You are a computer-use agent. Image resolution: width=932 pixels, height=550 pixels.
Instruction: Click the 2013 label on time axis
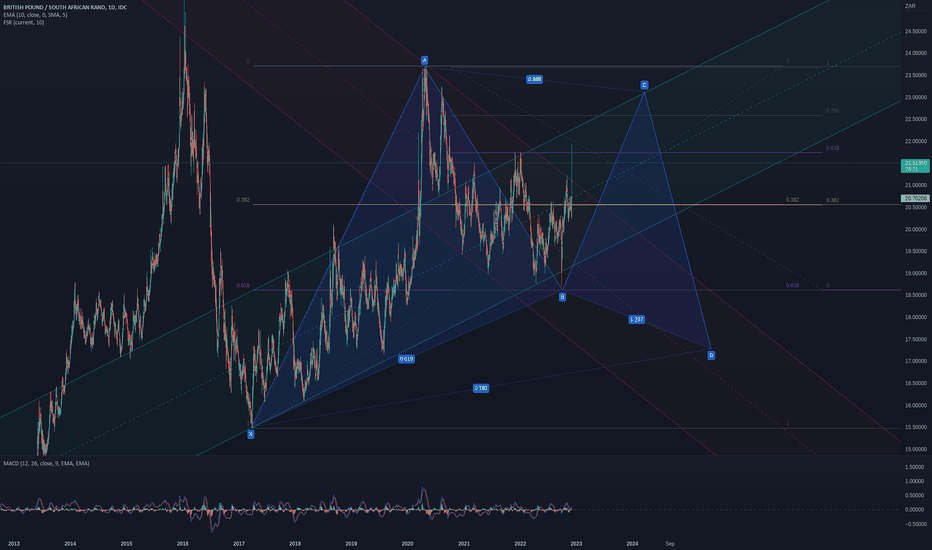pyautogui.click(x=14, y=543)
